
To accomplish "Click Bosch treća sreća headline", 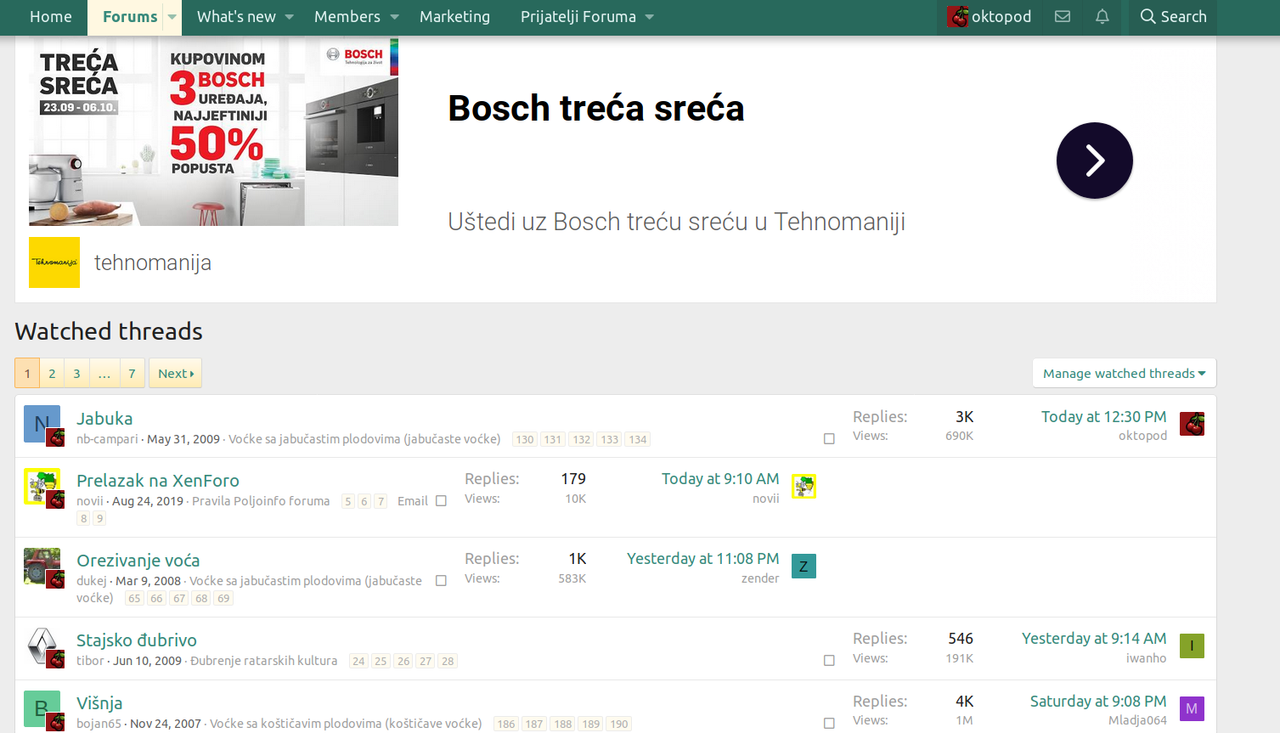I will pos(596,107).
